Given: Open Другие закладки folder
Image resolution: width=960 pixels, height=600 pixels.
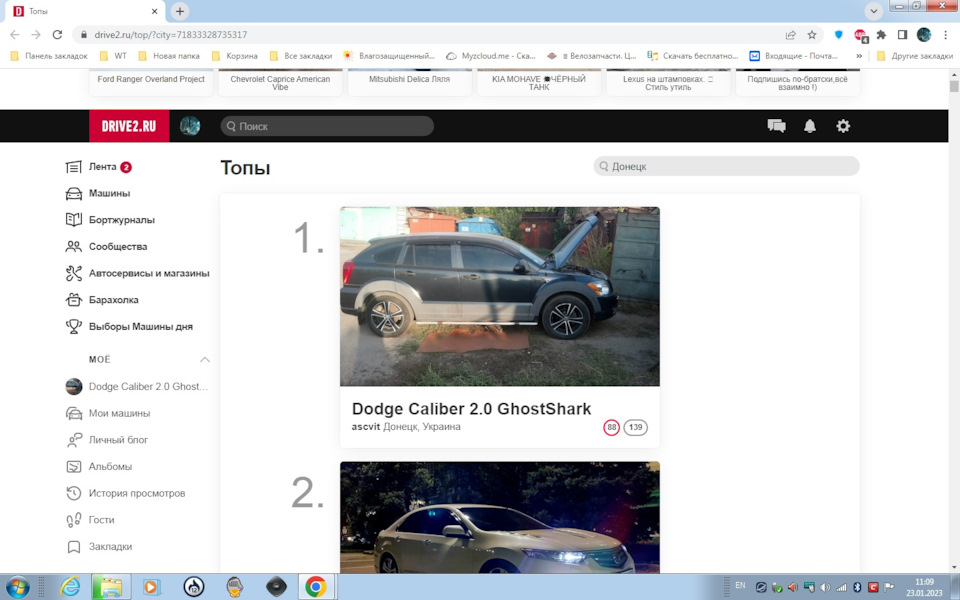Looking at the screenshot, I should tap(915, 56).
